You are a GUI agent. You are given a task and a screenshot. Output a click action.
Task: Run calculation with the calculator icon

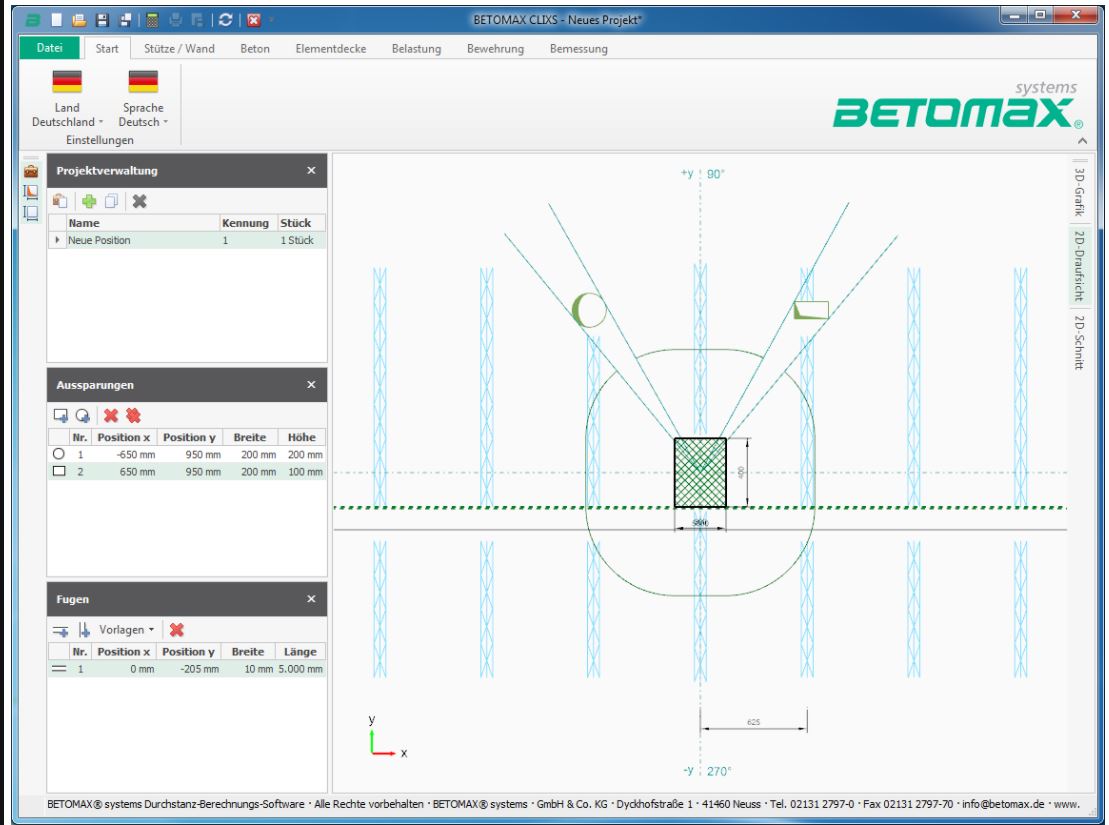click(x=152, y=20)
